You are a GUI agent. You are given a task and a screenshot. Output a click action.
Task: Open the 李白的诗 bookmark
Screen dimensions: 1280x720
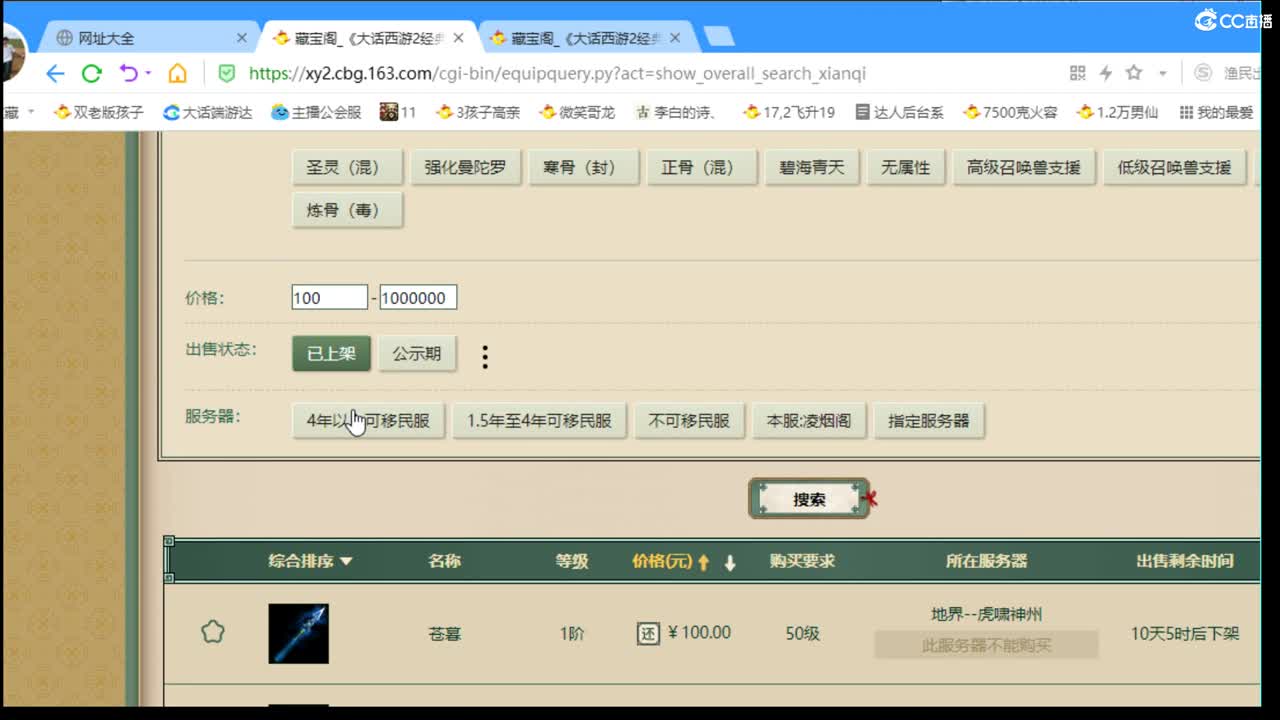point(676,112)
